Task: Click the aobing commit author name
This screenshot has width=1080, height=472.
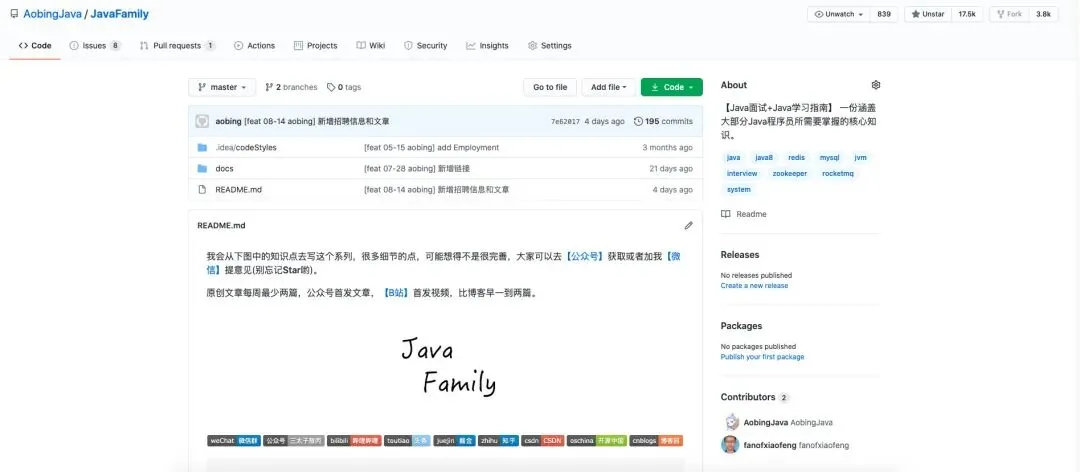Action: 228,121
